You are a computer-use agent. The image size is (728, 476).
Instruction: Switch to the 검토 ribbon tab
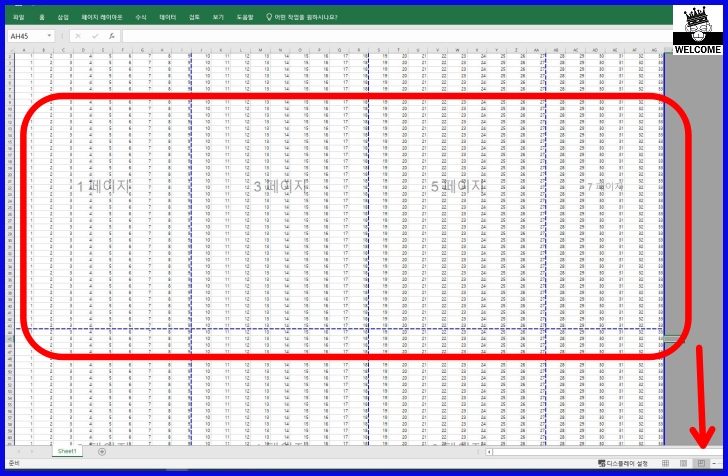click(x=194, y=17)
